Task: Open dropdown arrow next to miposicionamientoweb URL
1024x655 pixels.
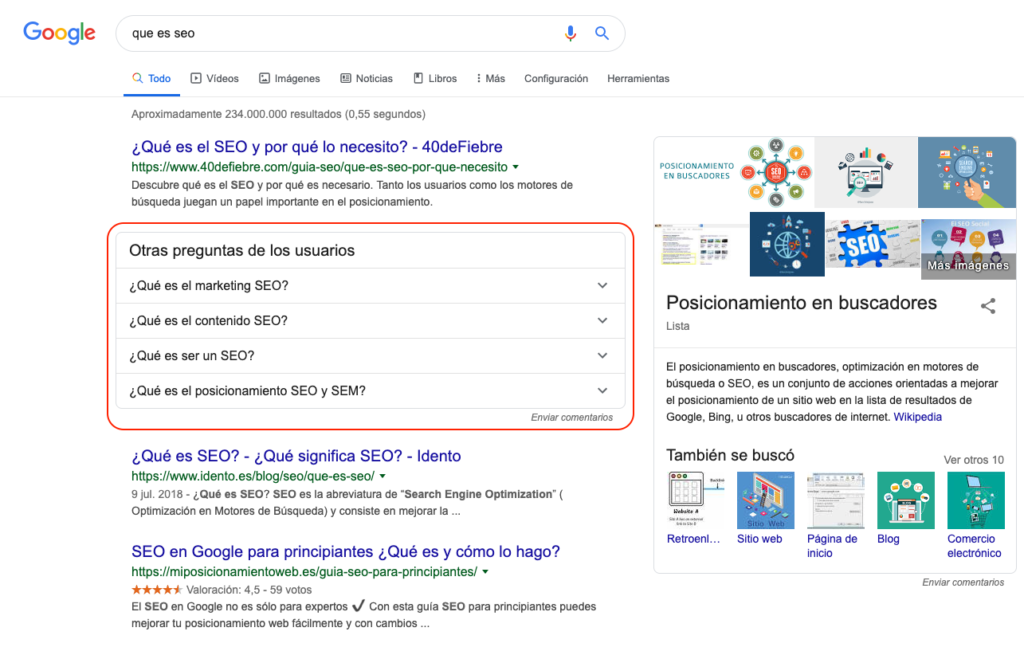Action: pos(485,572)
